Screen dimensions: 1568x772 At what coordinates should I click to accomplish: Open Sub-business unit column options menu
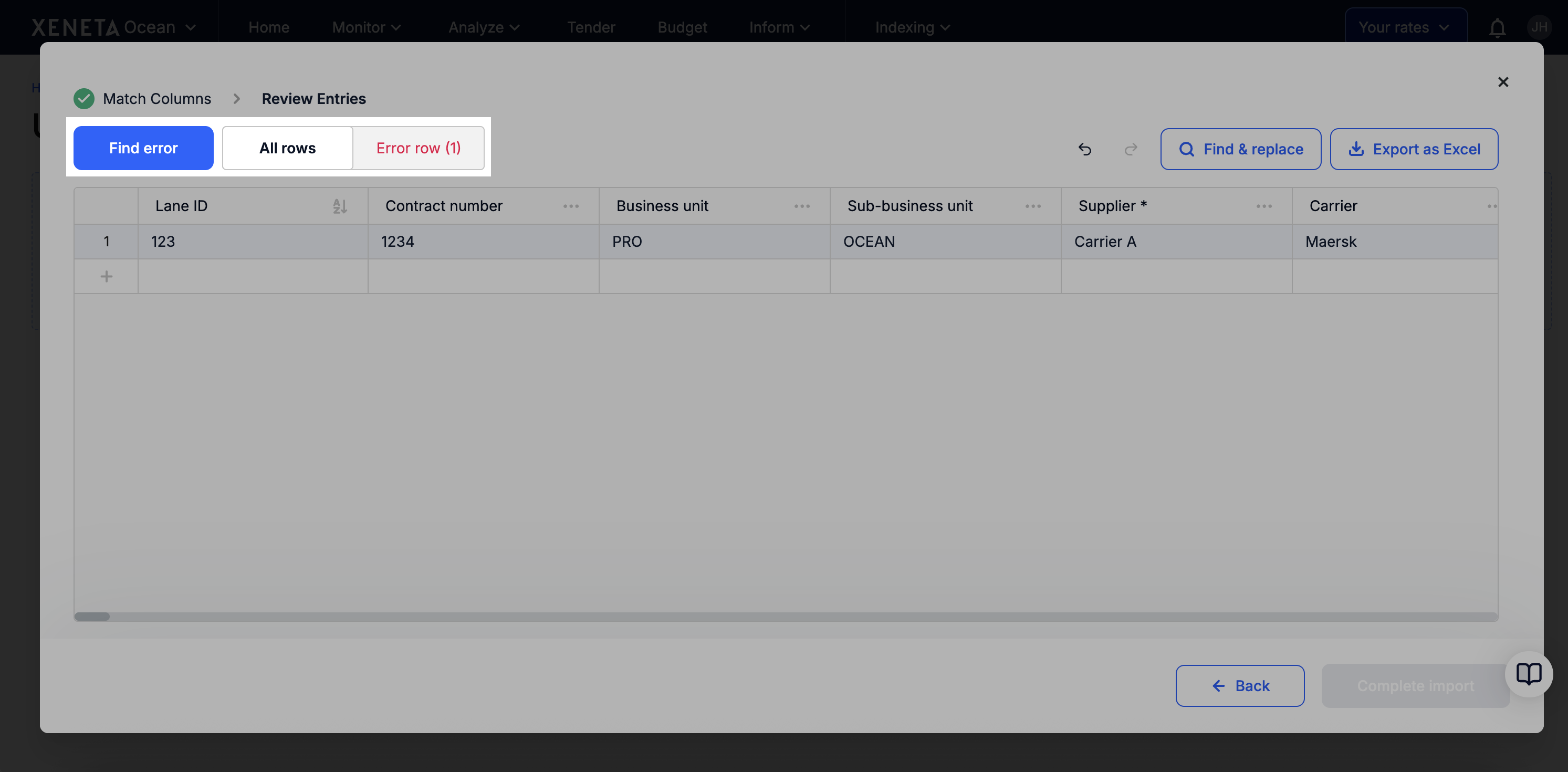coord(1032,206)
